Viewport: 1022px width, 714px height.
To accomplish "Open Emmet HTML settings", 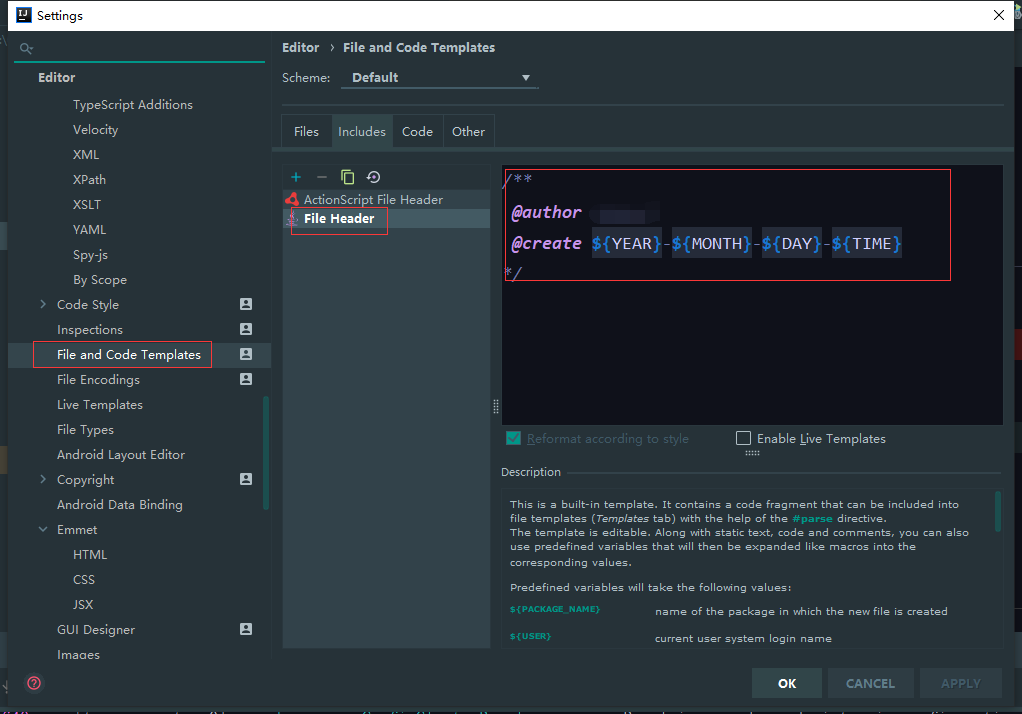I will 90,554.
